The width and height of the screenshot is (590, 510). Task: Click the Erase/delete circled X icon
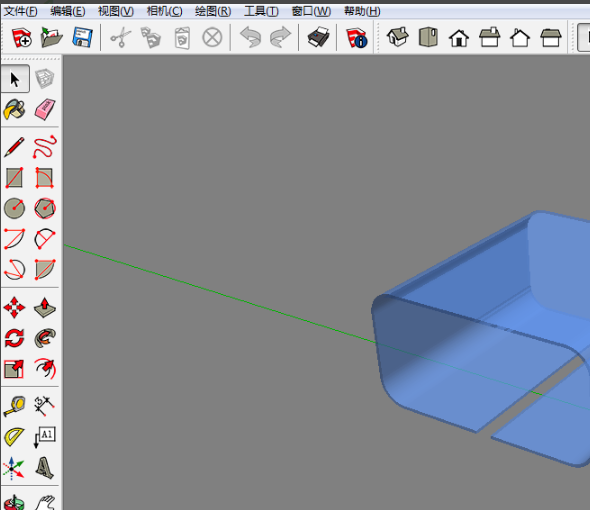tap(212, 37)
